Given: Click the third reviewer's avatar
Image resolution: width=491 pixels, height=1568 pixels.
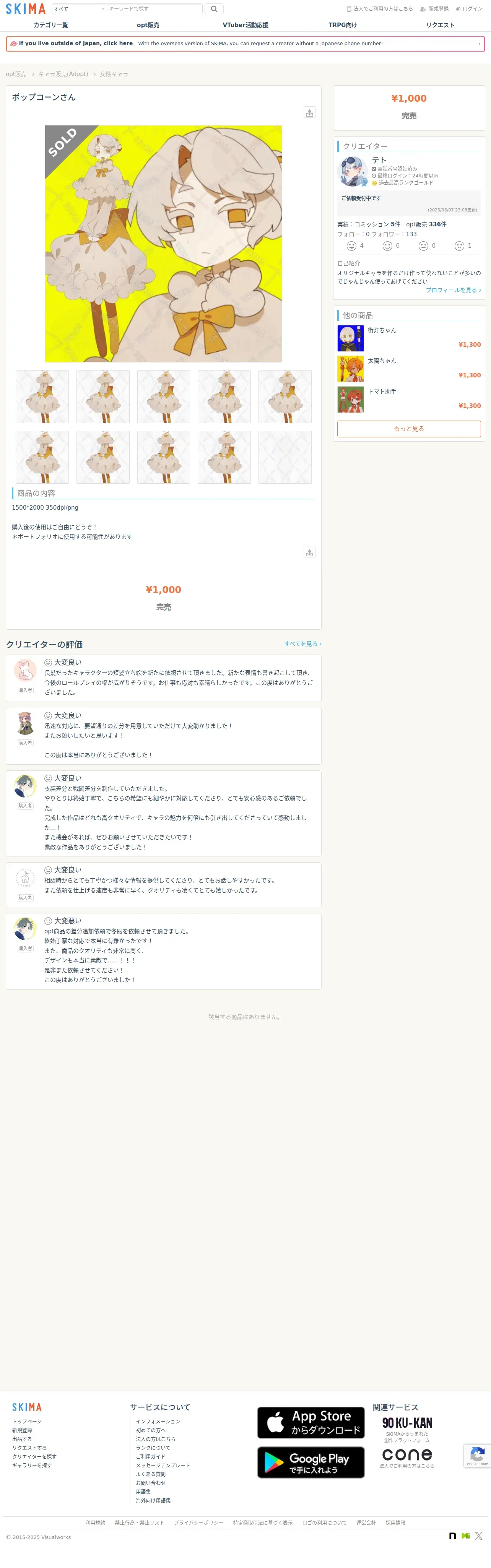Looking at the screenshot, I should (x=25, y=786).
